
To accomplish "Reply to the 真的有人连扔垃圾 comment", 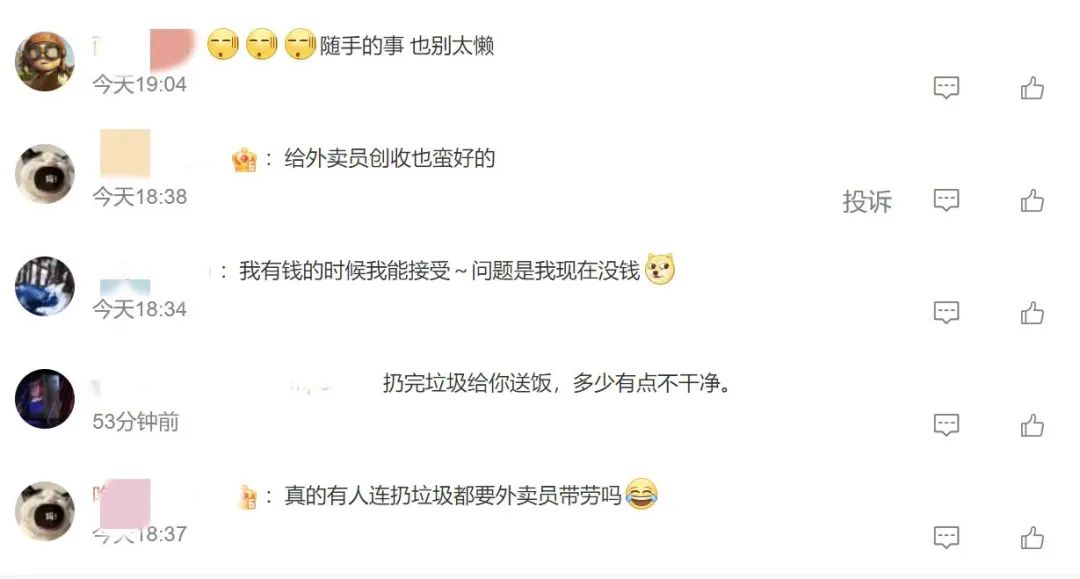I will [x=946, y=536].
